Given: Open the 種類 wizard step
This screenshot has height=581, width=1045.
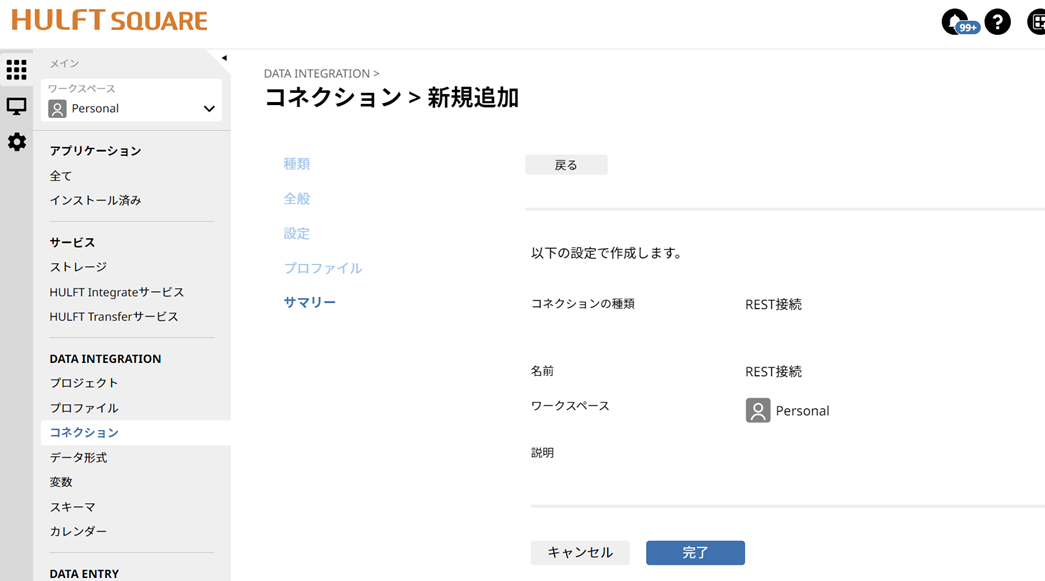Looking at the screenshot, I should point(296,163).
